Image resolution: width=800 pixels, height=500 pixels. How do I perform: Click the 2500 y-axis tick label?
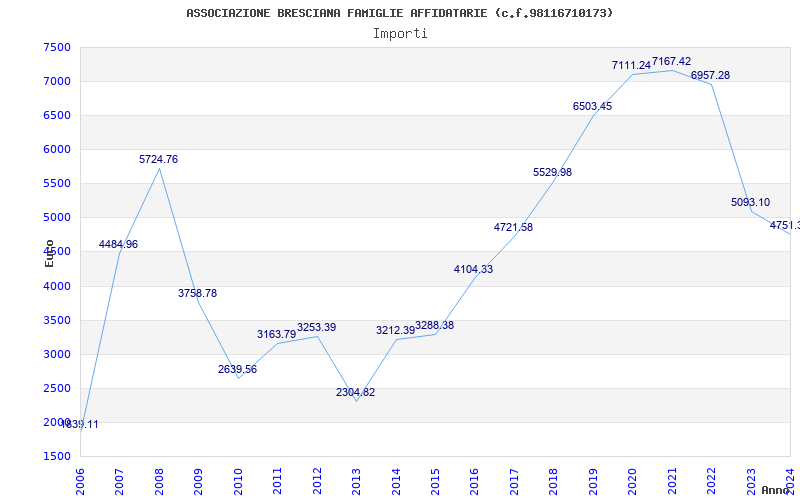(x=57, y=388)
